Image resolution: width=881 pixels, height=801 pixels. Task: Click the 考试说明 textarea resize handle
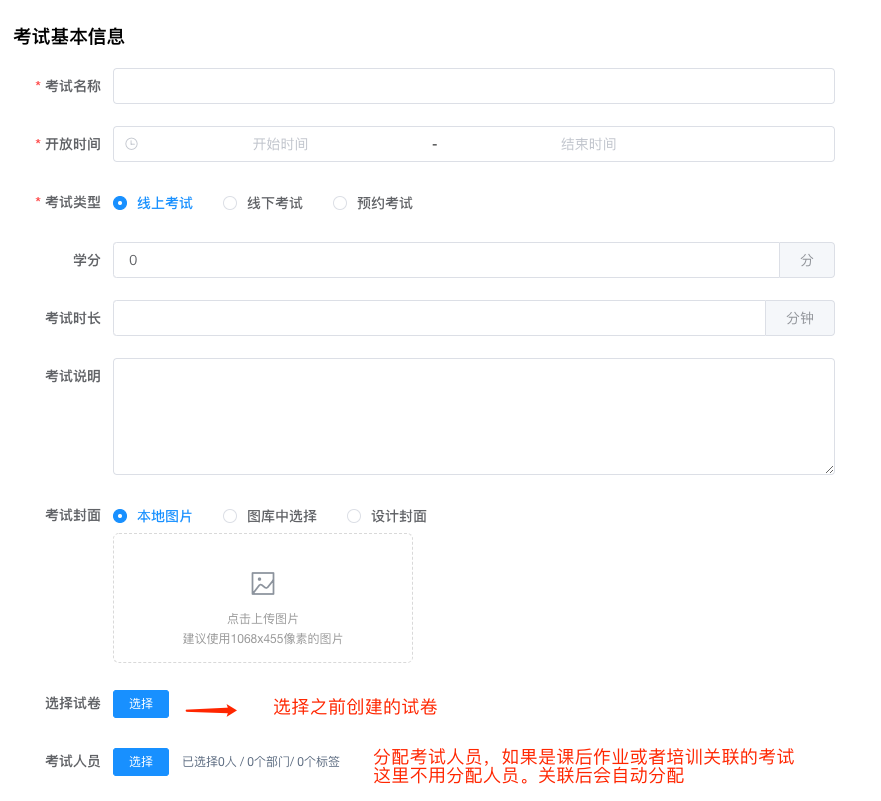pyautogui.click(x=829, y=469)
